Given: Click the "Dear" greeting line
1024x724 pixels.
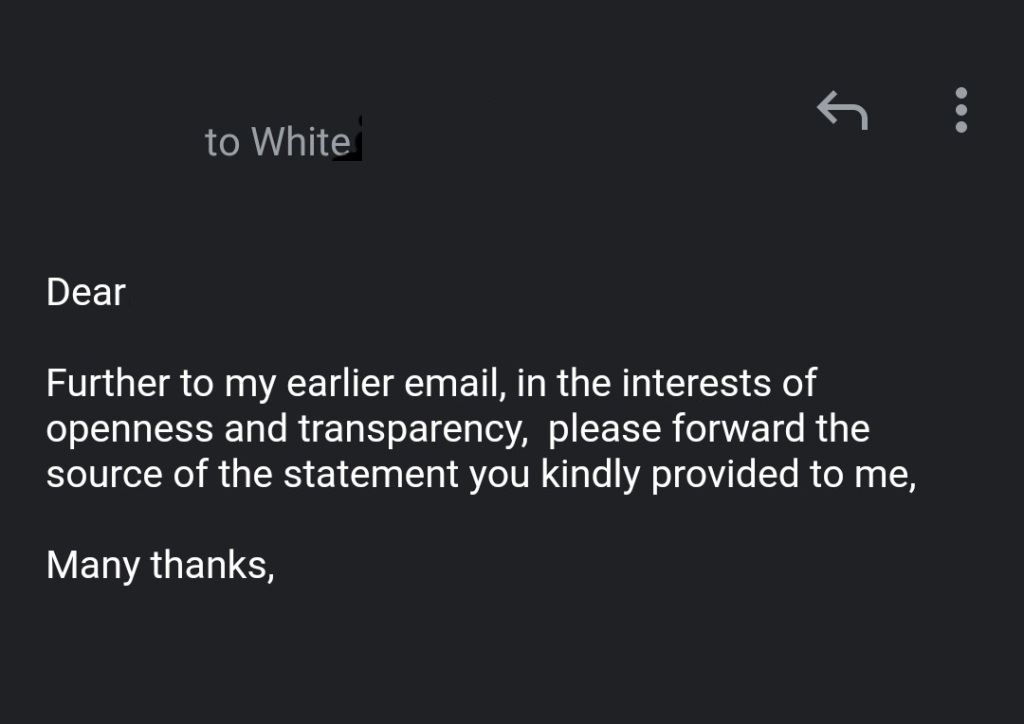Looking at the screenshot, I should [86, 292].
